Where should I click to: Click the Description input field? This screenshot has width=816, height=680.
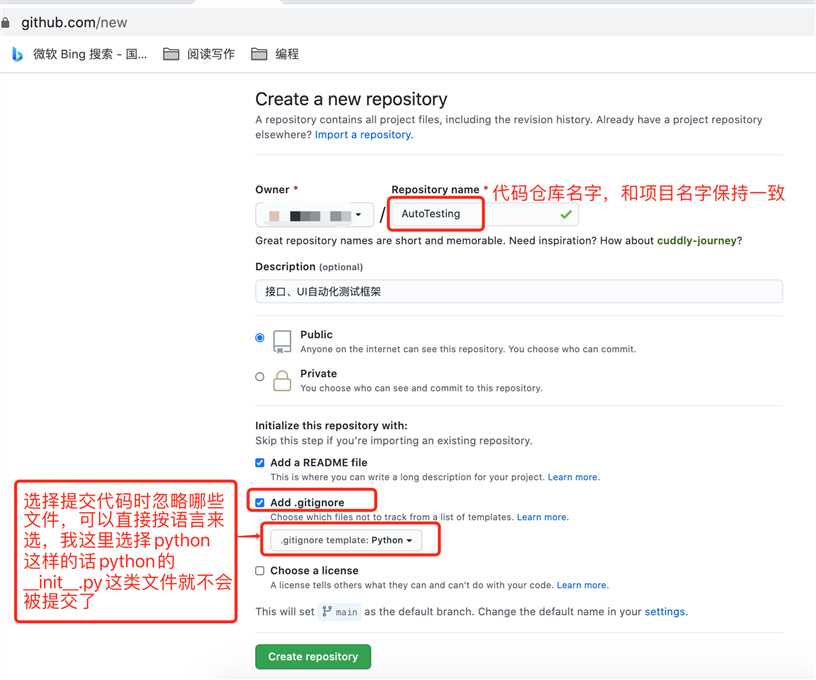[x=519, y=291]
